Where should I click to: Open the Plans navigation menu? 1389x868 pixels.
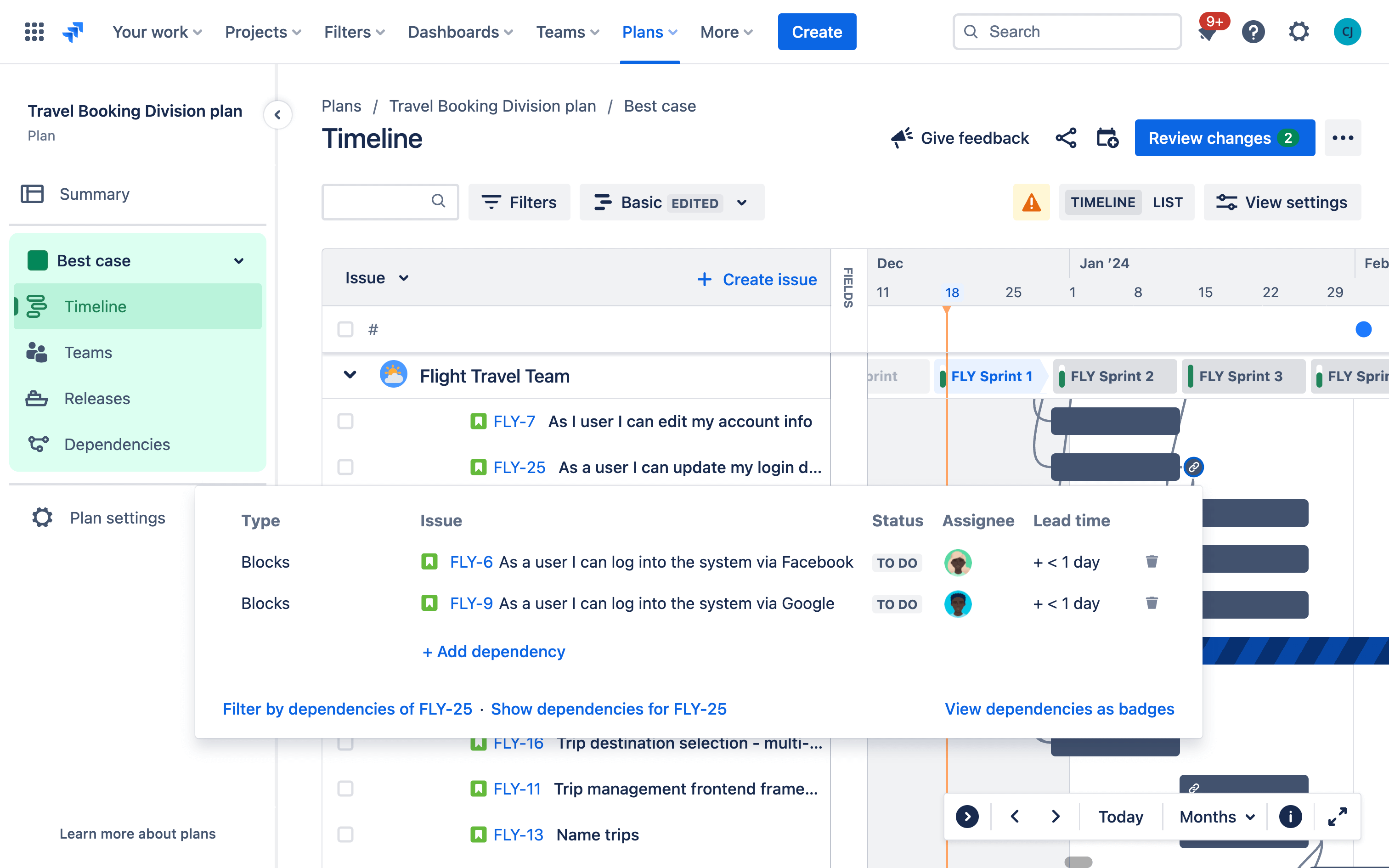pyautogui.click(x=648, y=31)
